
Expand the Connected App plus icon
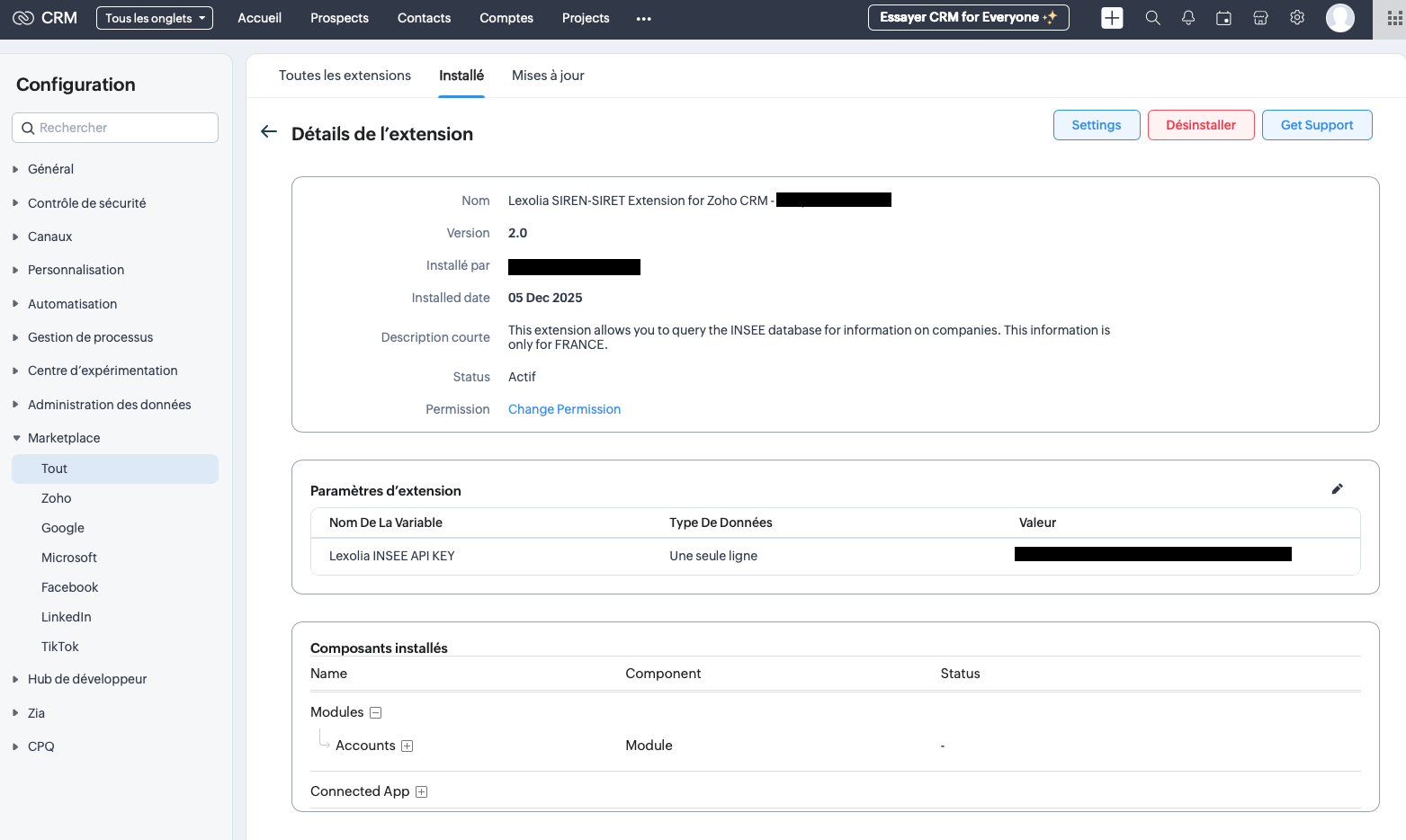(x=421, y=791)
